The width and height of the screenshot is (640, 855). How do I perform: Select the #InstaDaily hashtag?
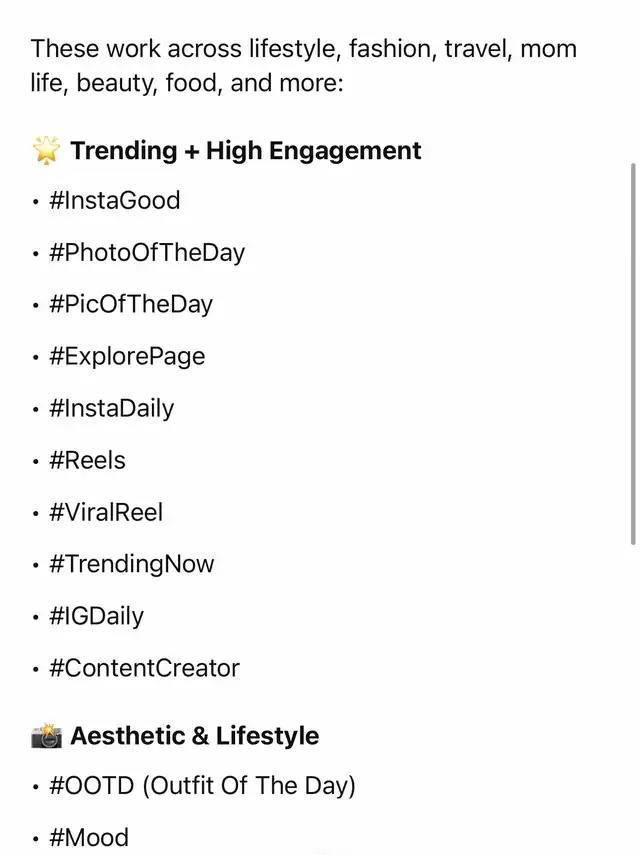tap(111, 408)
